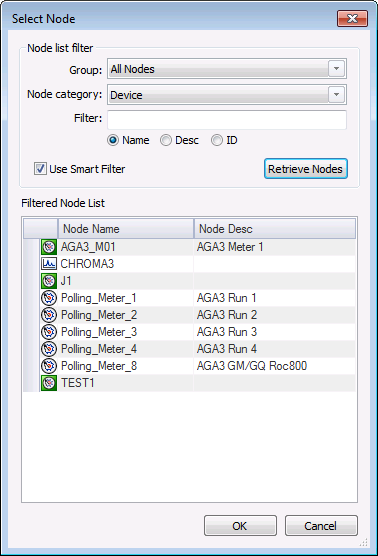Click the Polling_Meter_8 icon

[x=49, y=366]
